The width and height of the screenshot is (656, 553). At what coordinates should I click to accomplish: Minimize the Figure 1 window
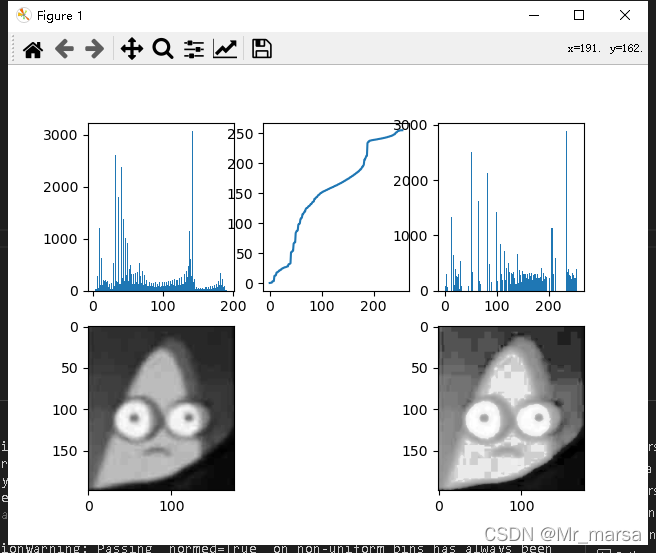coord(534,15)
